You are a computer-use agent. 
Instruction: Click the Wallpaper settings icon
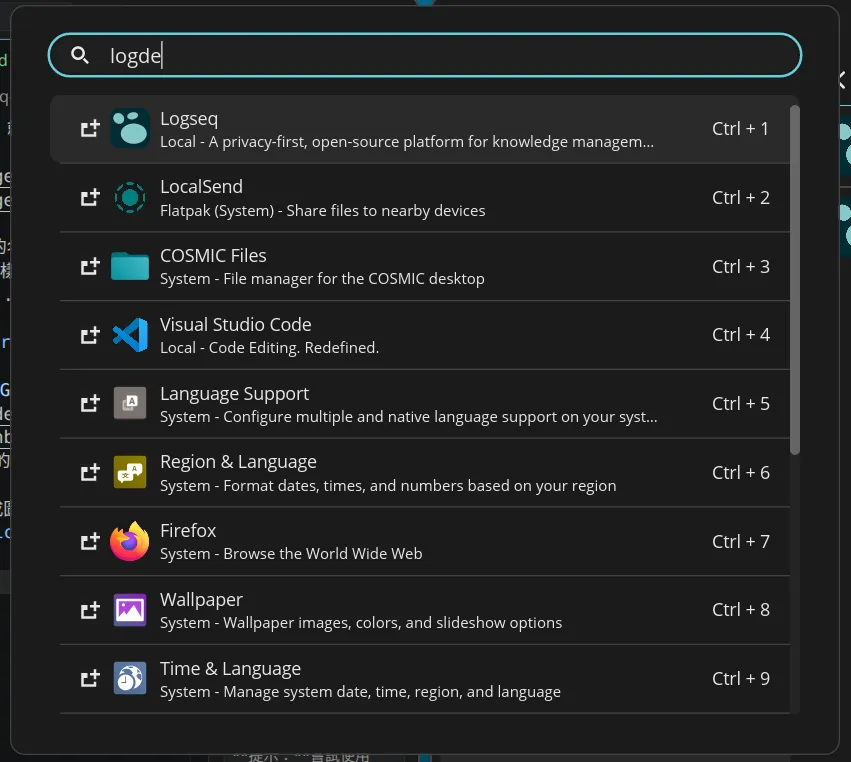[130, 609]
